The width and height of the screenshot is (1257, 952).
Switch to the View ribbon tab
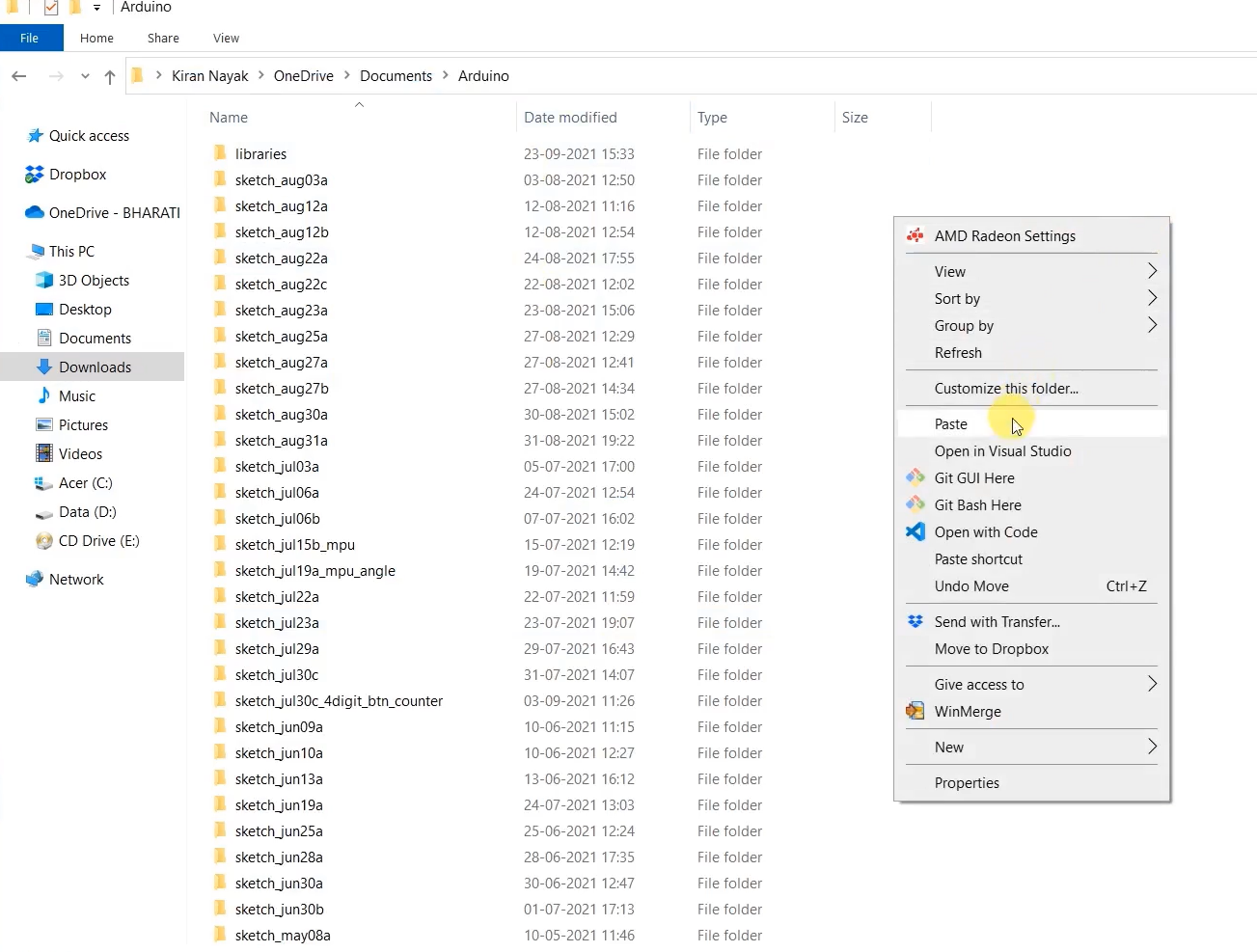tap(226, 38)
